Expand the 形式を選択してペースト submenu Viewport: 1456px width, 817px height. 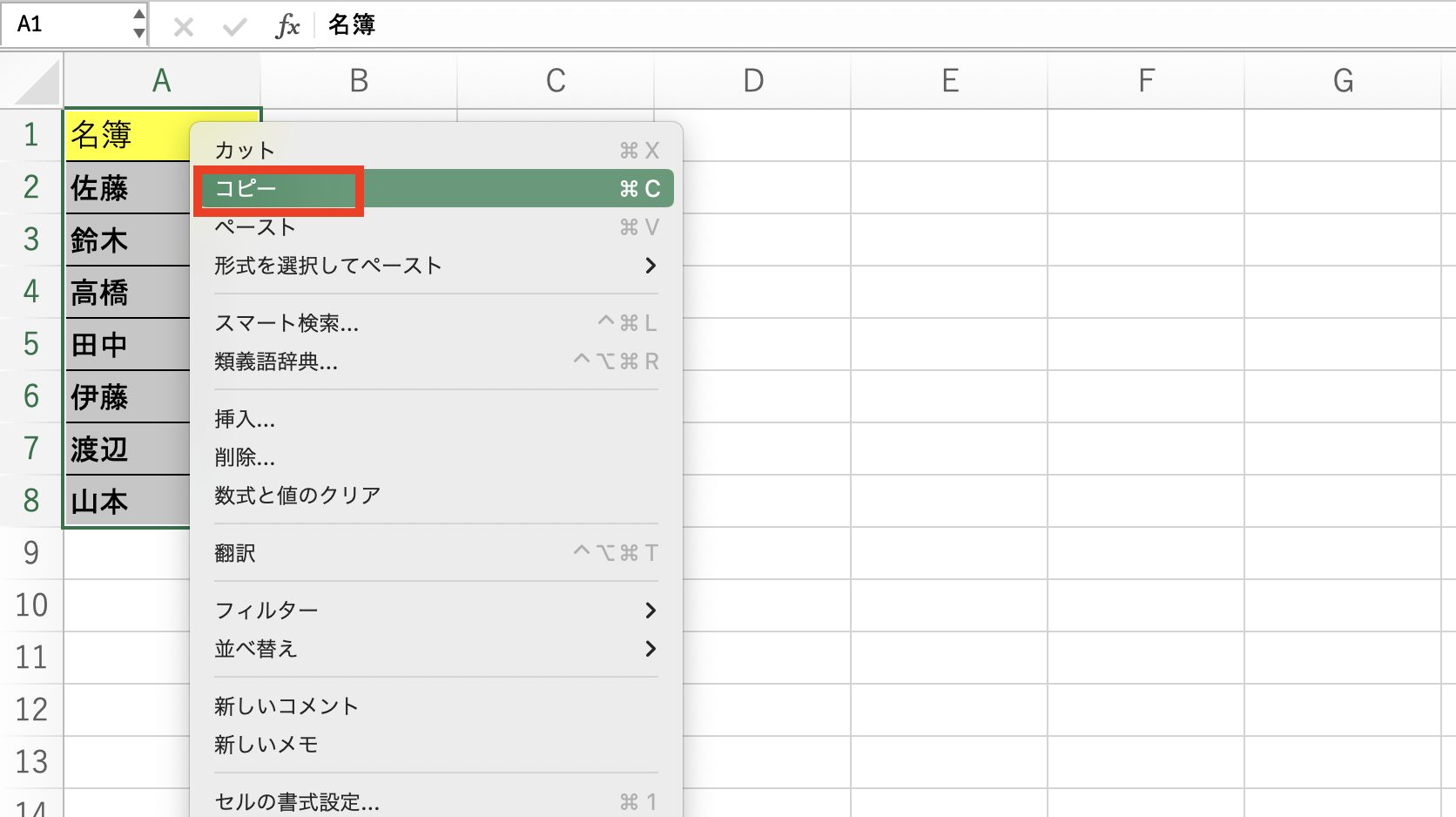click(x=328, y=266)
